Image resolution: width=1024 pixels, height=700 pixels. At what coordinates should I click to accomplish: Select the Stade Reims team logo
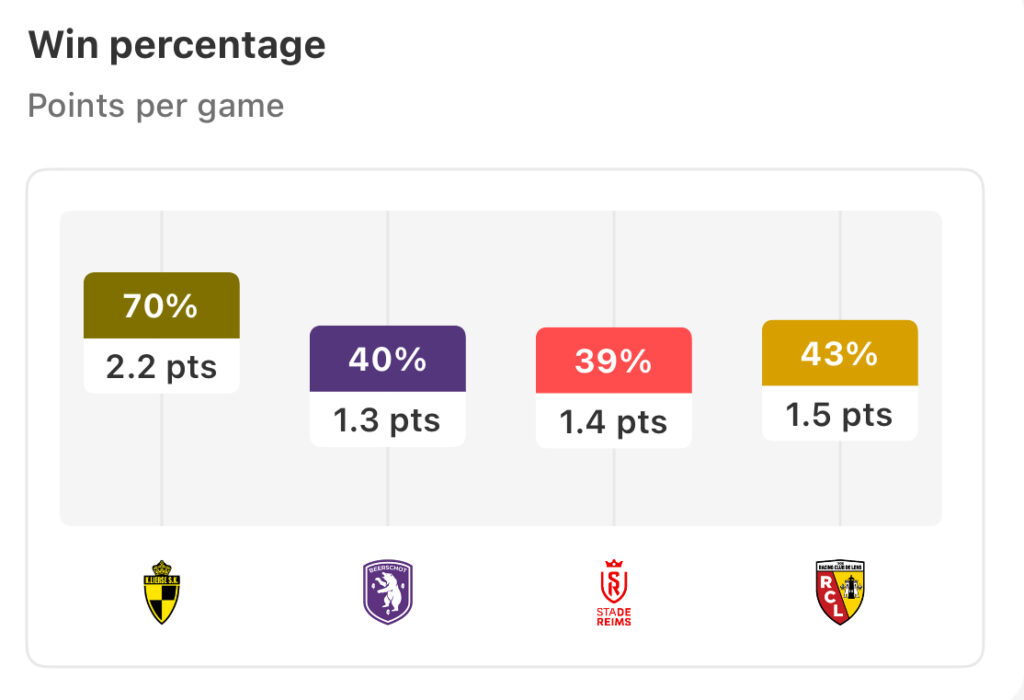tap(614, 592)
